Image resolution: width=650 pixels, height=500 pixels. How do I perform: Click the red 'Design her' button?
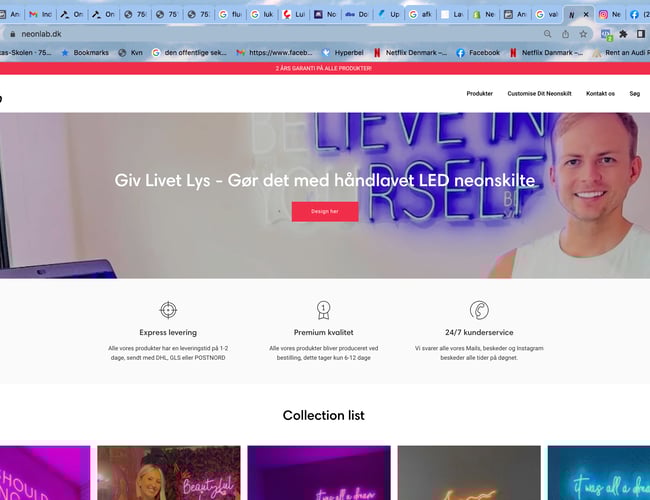(325, 211)
